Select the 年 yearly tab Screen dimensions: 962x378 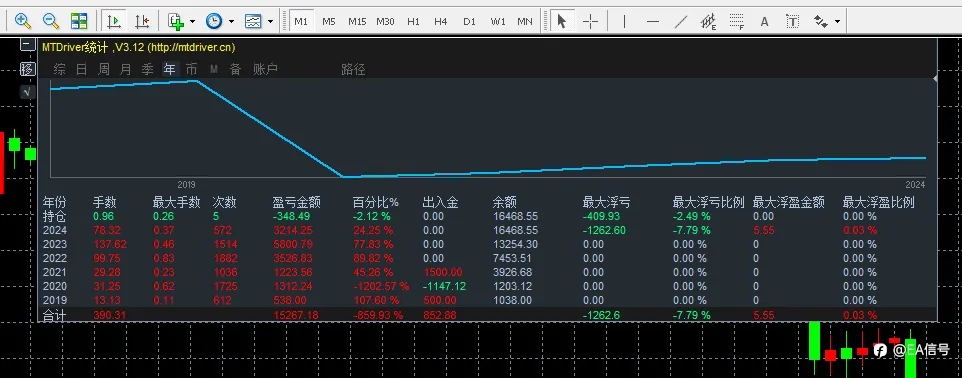169,69
